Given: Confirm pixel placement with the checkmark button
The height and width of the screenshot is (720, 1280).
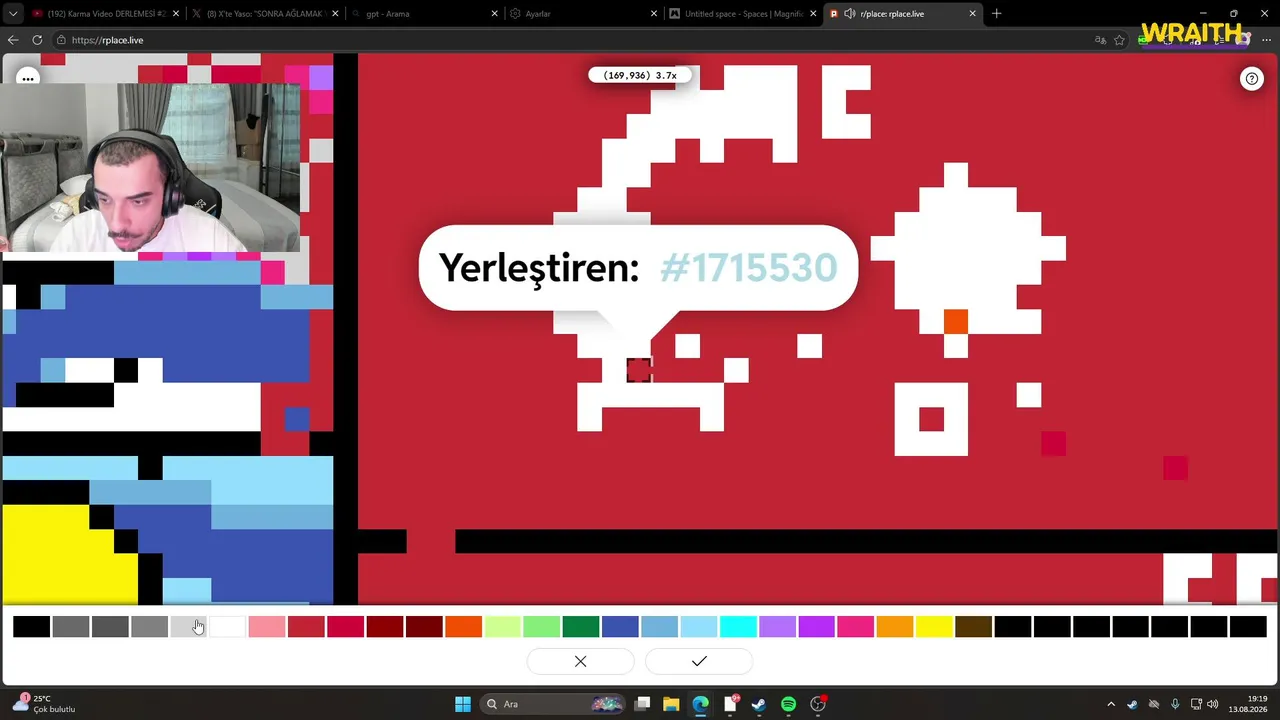Looking at the screenshot, I should [x=699, y=661].
